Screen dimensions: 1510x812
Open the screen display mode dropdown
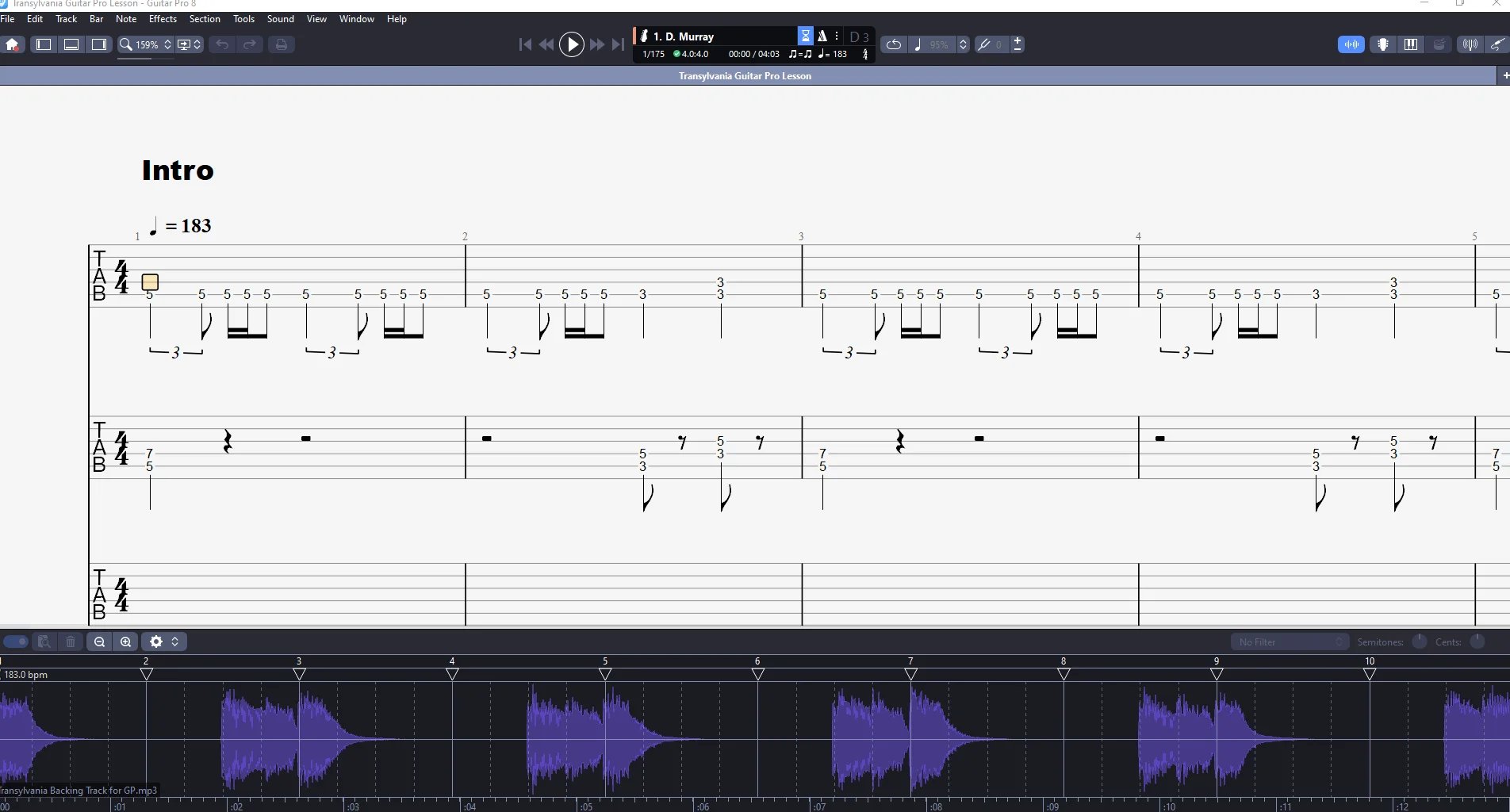(x=190, y=44)
